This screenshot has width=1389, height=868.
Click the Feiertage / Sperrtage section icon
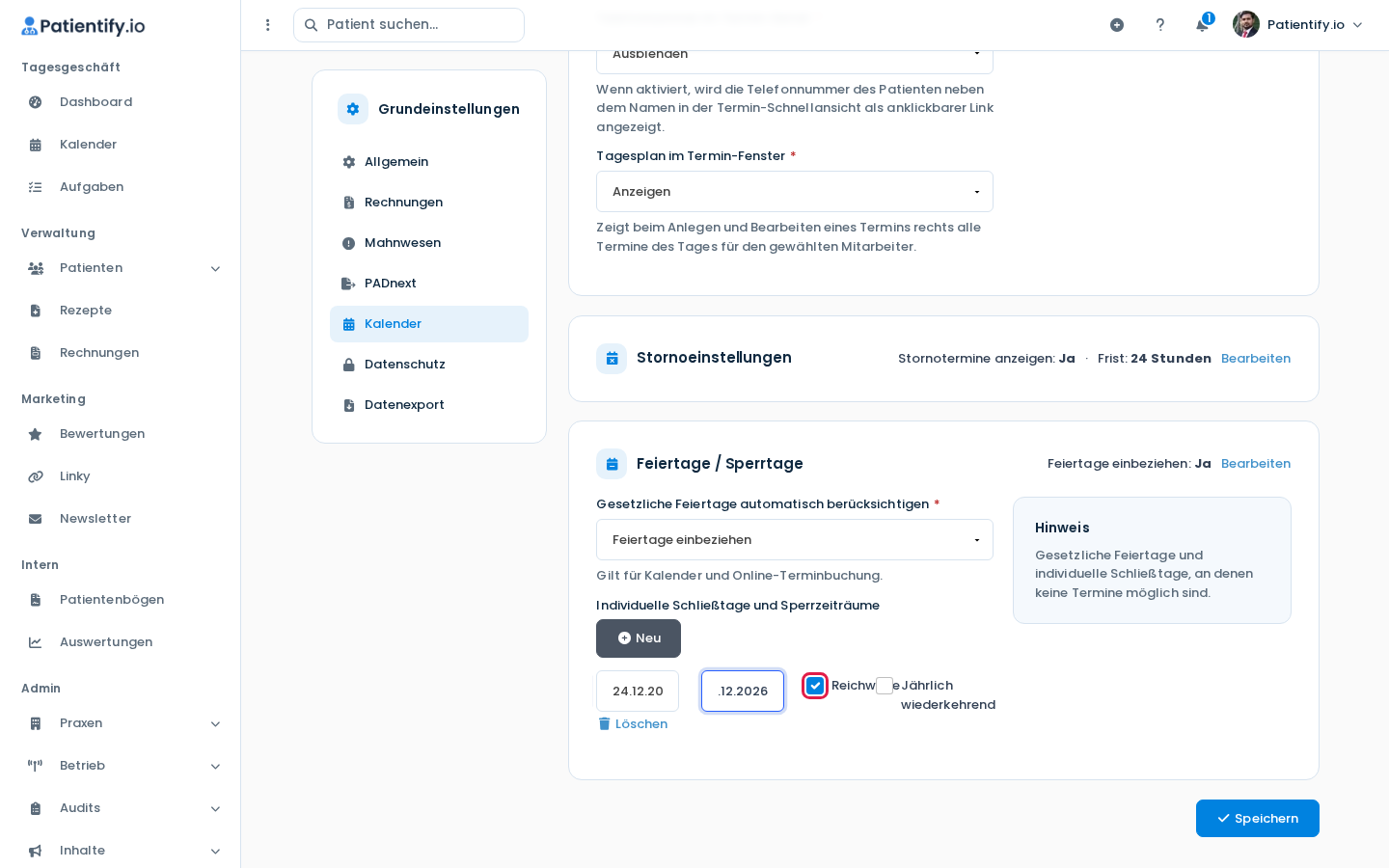[612, 464]
